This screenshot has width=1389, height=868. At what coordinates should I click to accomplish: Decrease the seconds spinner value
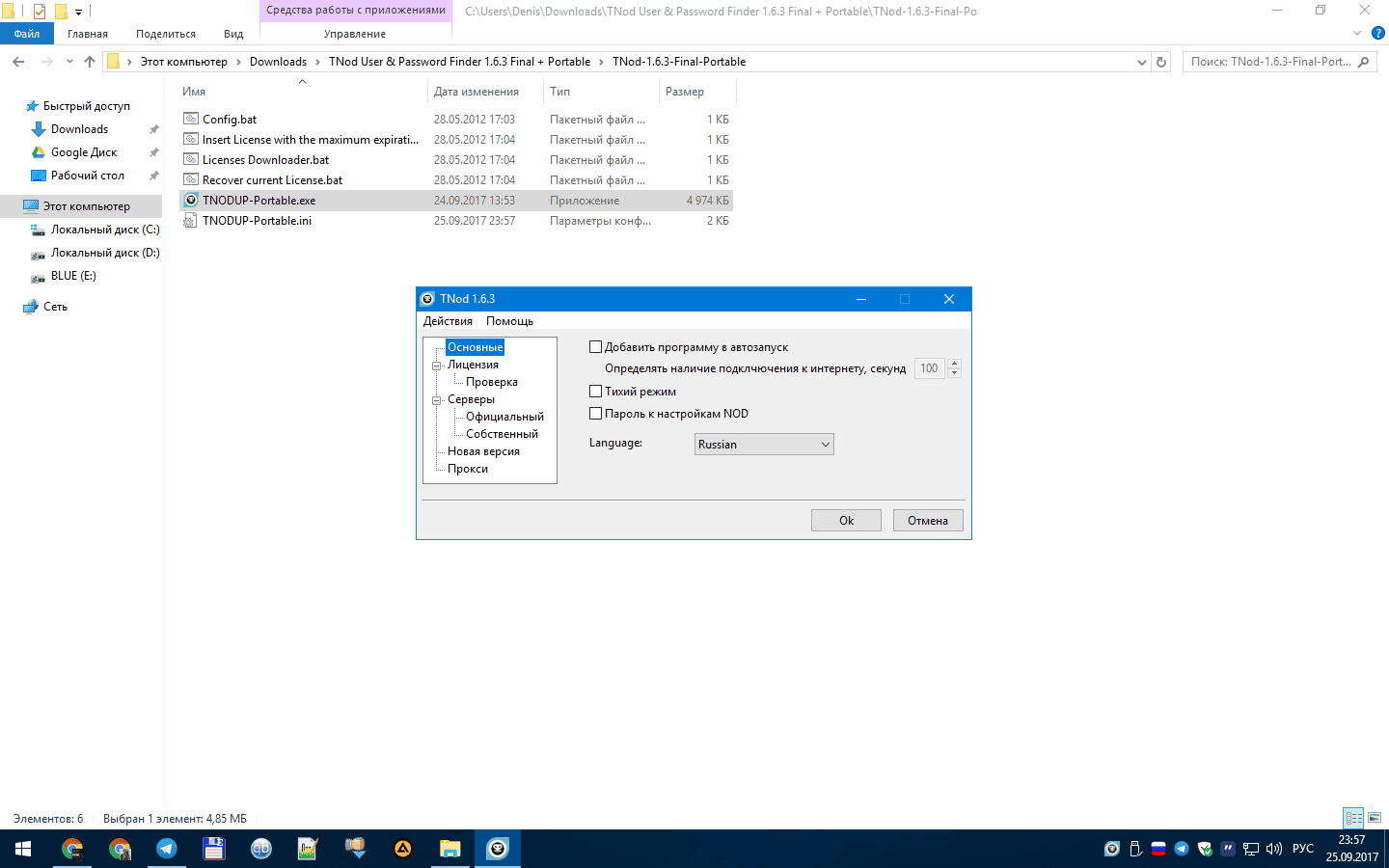point(955,373)
